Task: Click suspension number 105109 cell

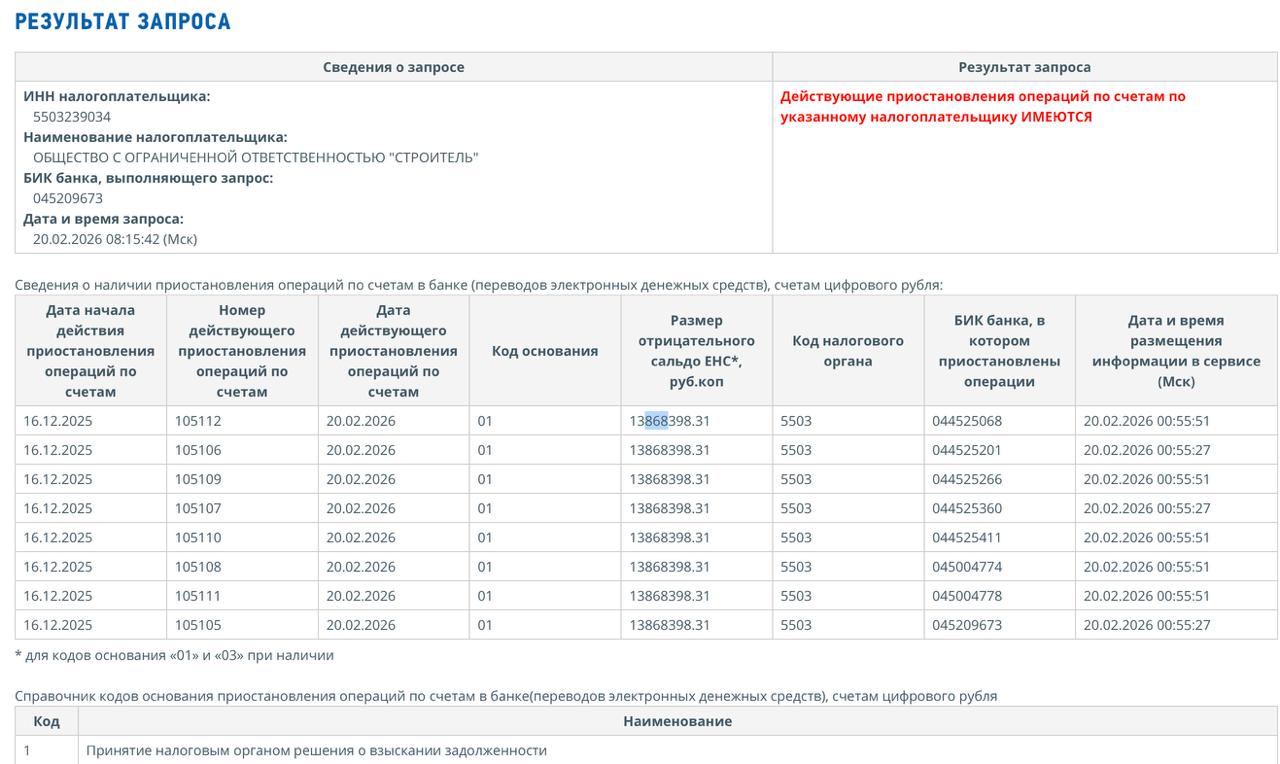Action: [x=198, y=479]
